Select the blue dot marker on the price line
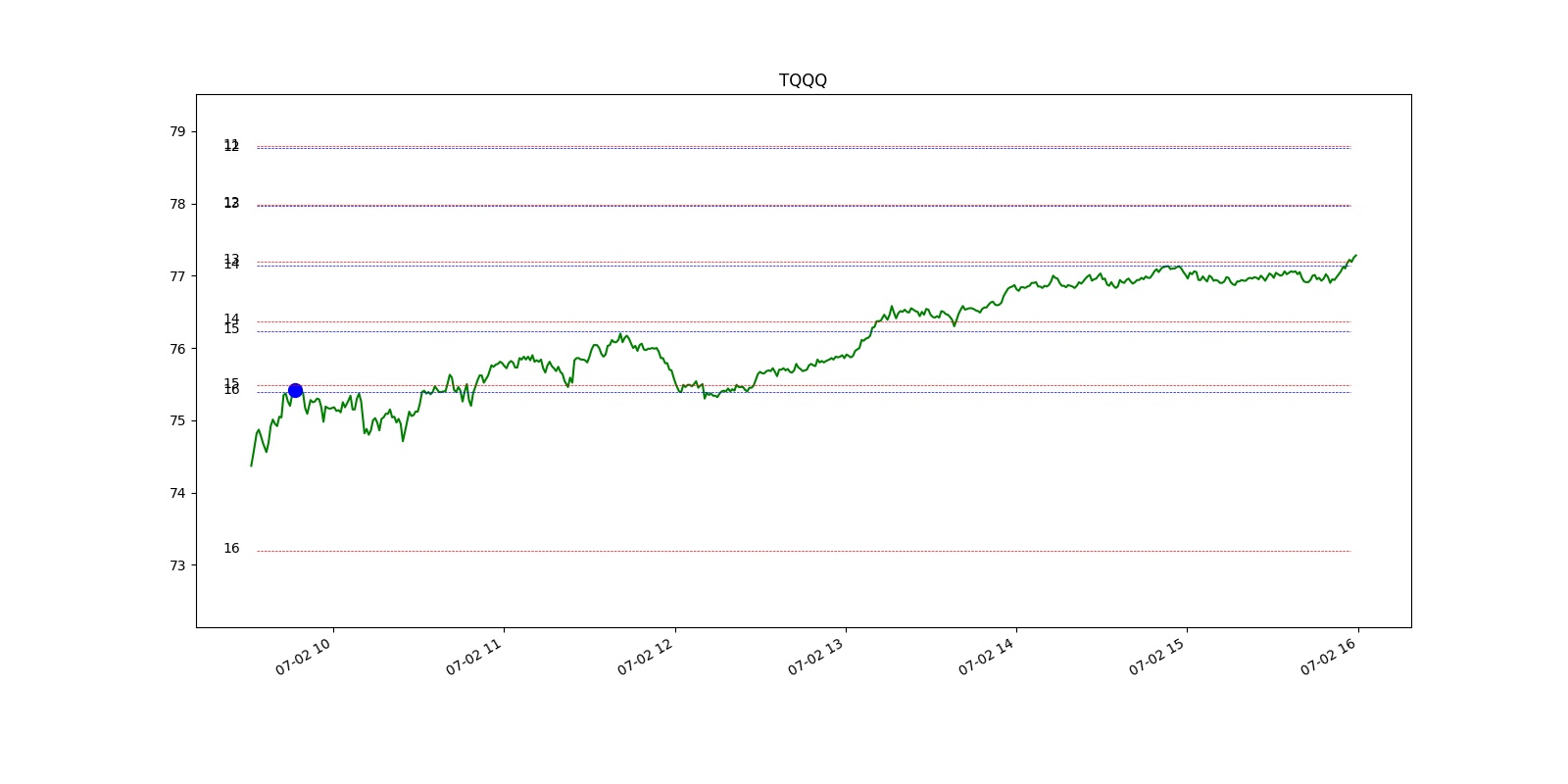 (x=295, y=391)
